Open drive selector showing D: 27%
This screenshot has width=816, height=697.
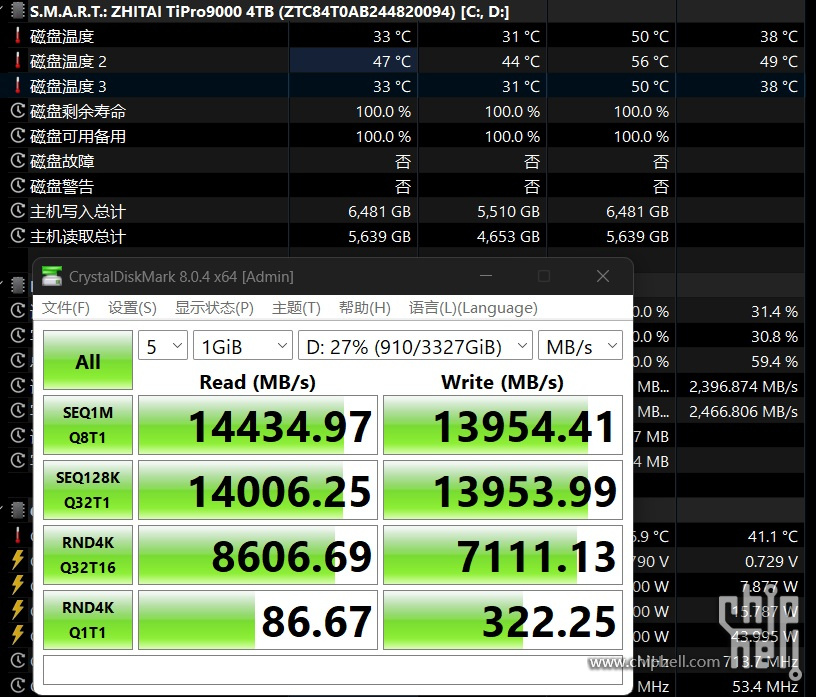click(x=415, y=346)
